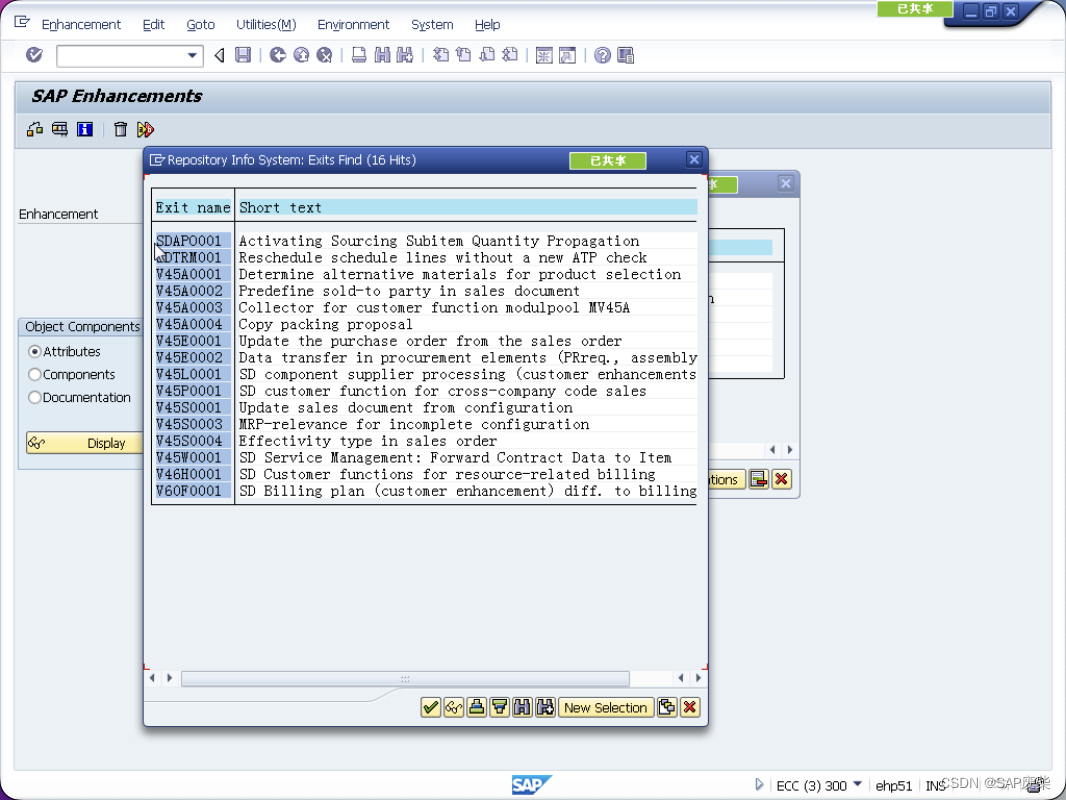
Task: Open the Environment menu
Action: click(353, 24)
